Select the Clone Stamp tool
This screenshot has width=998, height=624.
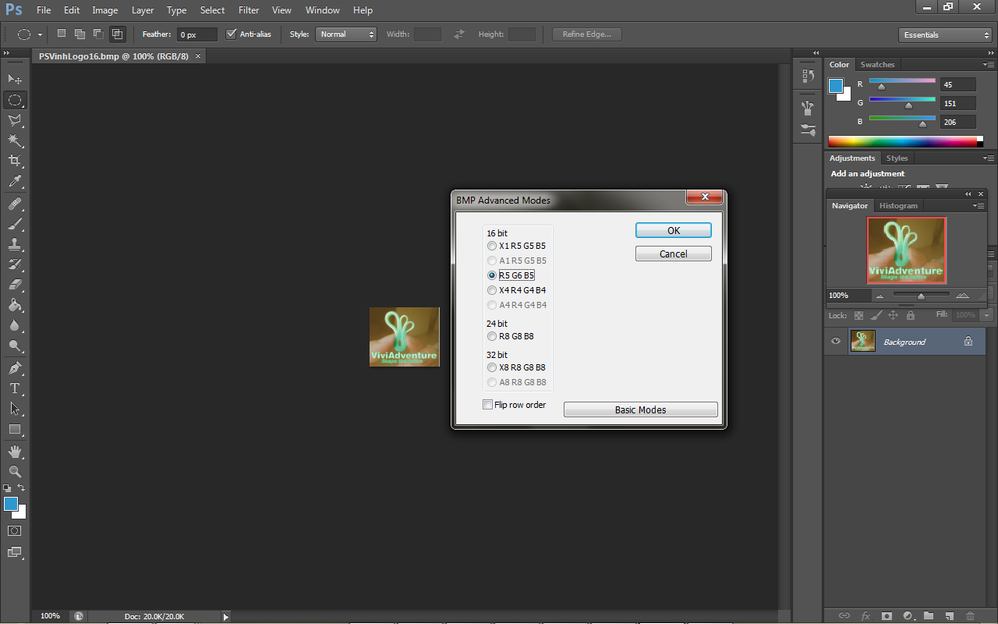click(15, 244)
